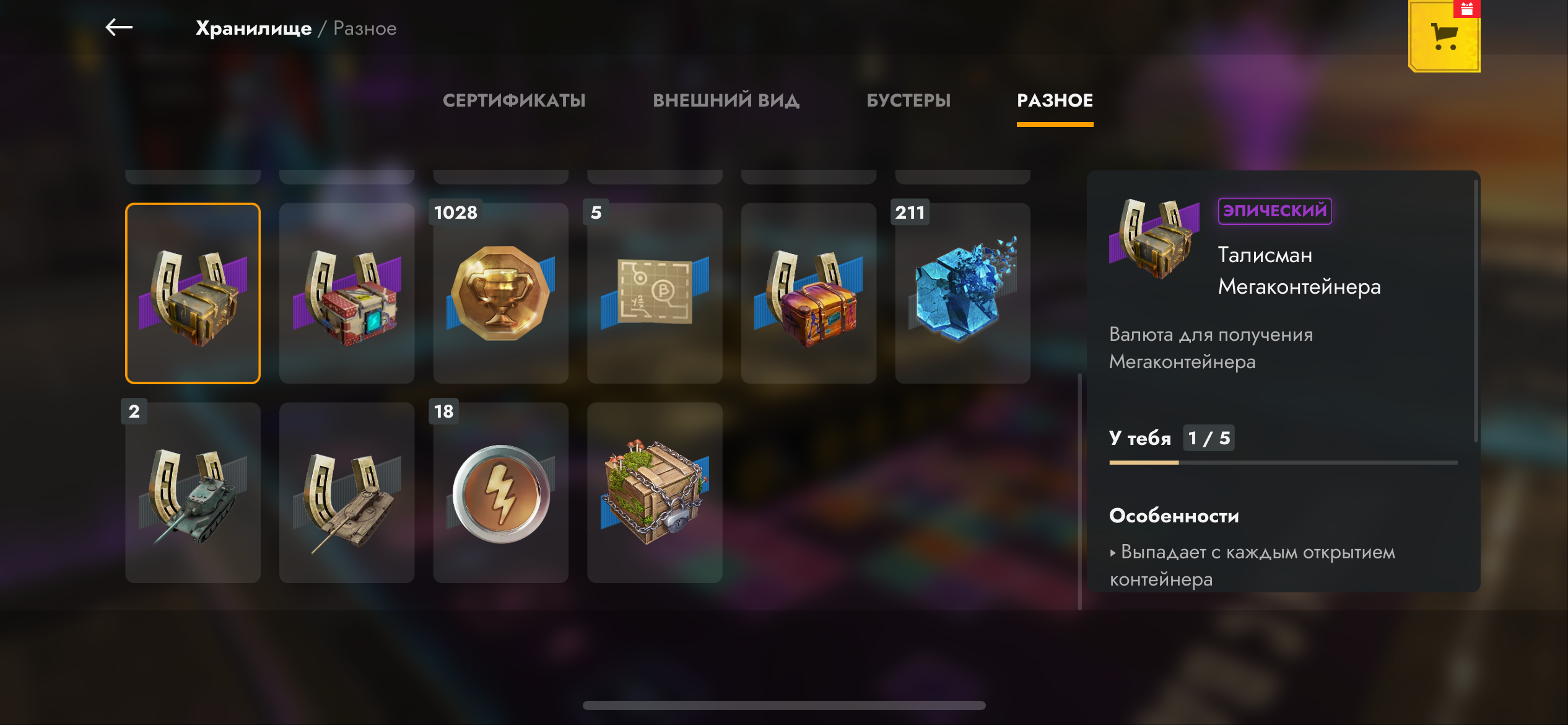Screen dimensions: 1568x725
Task: Select the orange suitcase horseshoe talisman
Action: [x=809, y=293]
